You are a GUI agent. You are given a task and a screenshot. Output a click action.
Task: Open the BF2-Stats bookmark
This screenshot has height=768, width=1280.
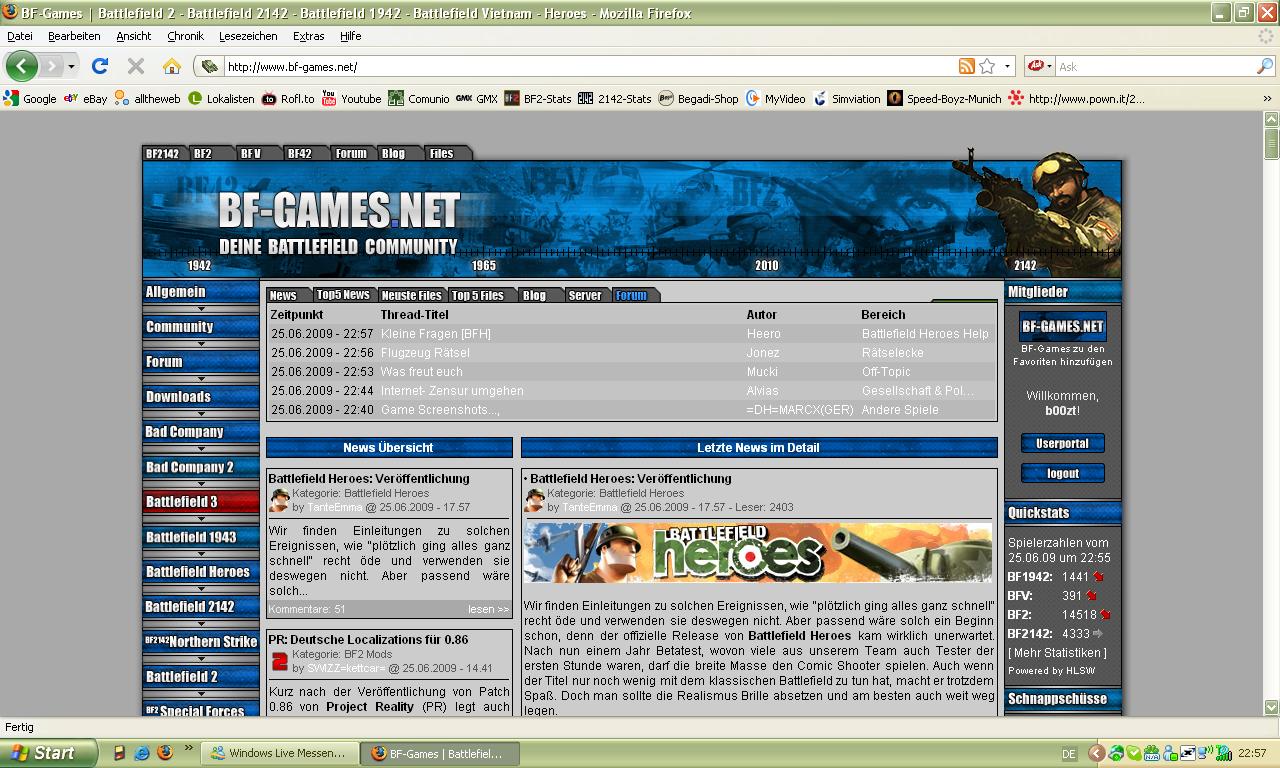point(538,98)
